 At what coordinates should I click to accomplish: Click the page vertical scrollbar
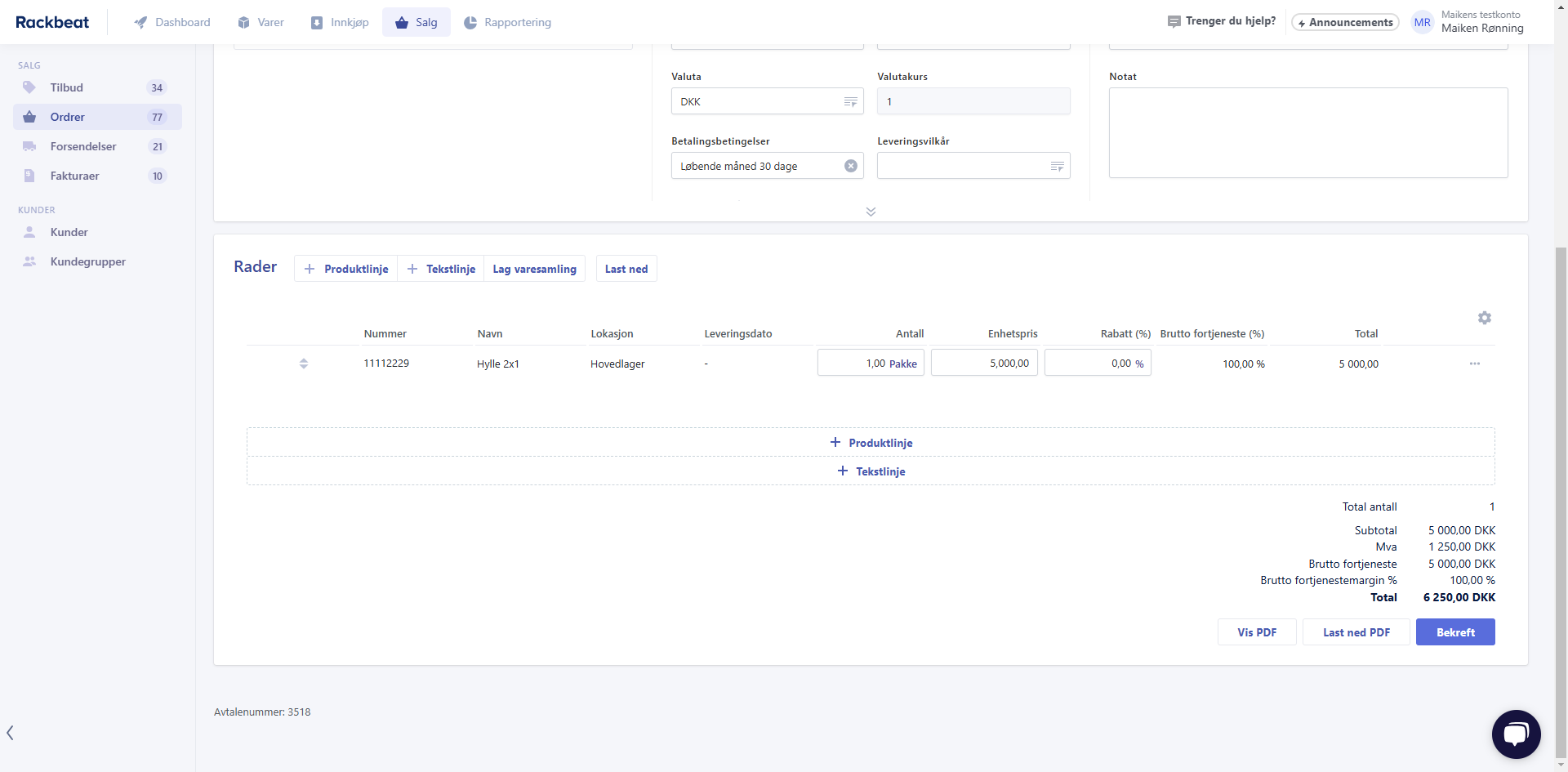pyautogui.click(x=1561, y=490)
